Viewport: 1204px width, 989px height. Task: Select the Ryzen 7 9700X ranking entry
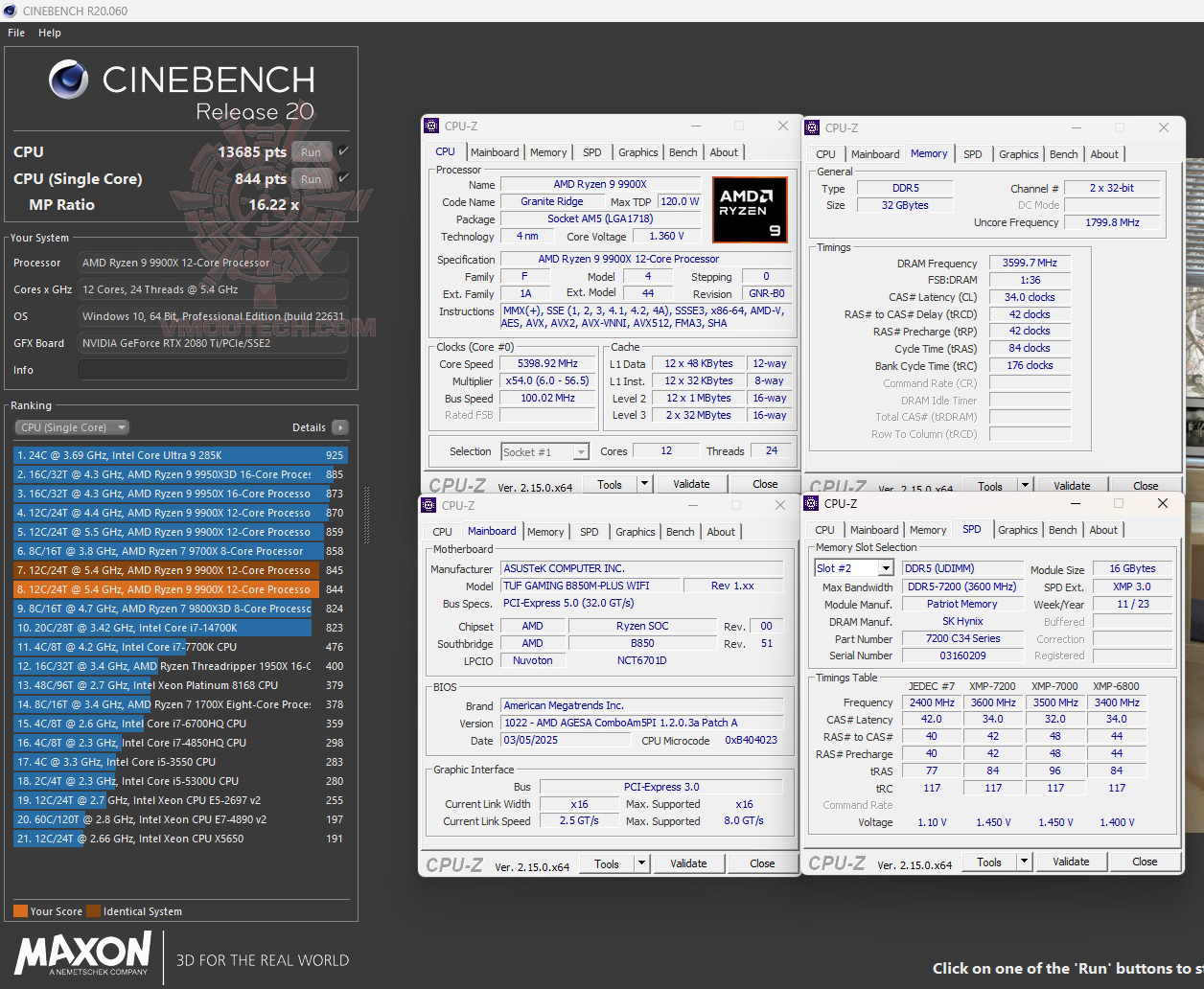180,551
